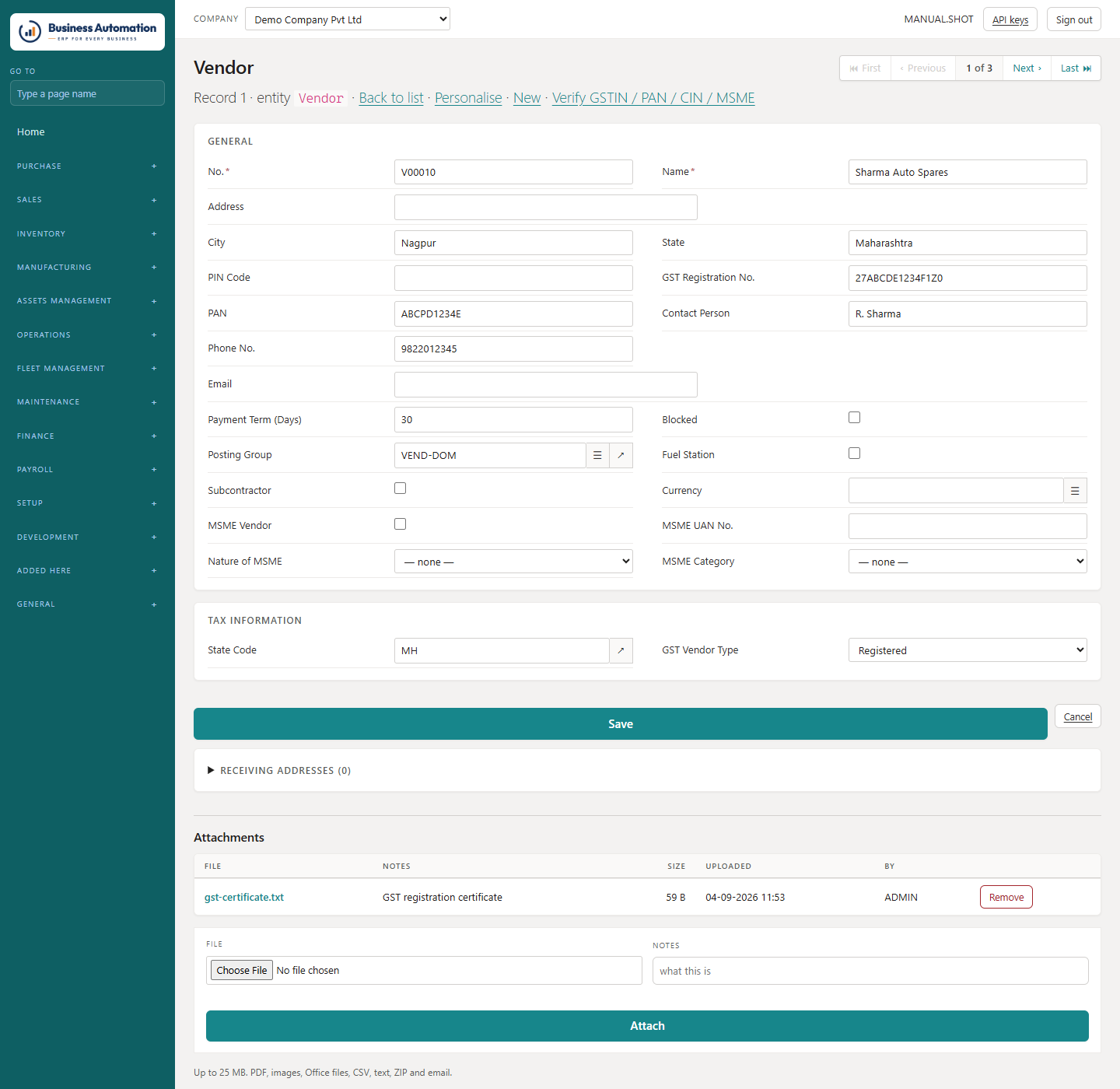Open State Code record arrow icon
This screenshot has height=1089, width=1120.
click(x=621, y=650)
